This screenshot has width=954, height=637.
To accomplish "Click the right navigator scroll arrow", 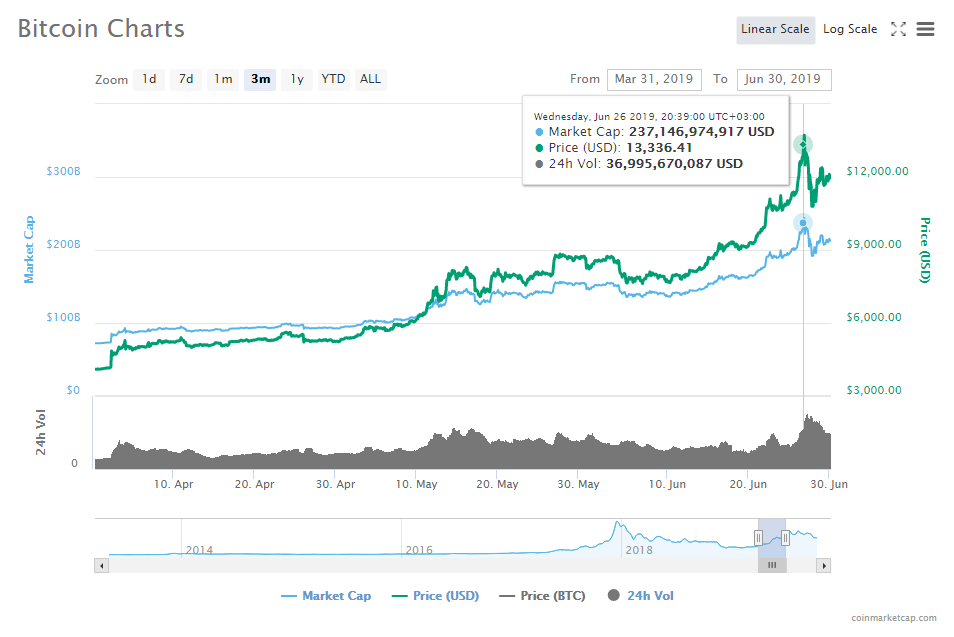I will tap(824, 565).
